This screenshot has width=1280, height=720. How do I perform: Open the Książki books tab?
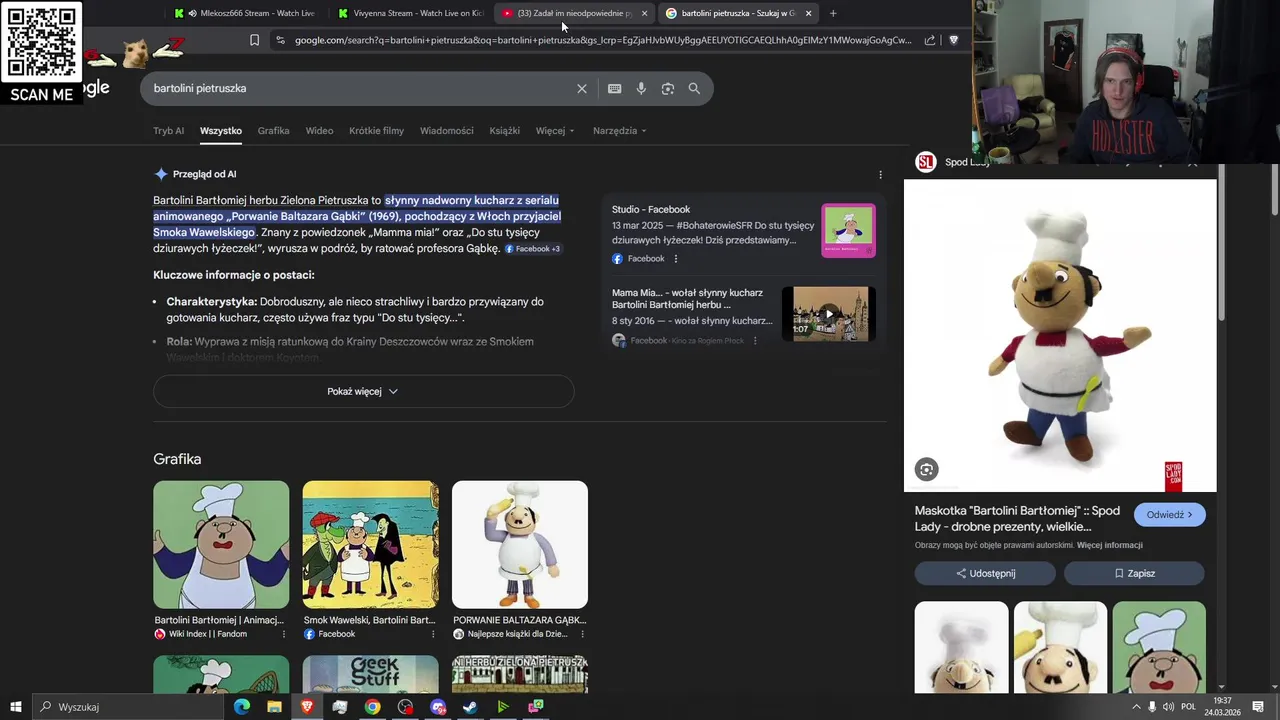[505, 131]
